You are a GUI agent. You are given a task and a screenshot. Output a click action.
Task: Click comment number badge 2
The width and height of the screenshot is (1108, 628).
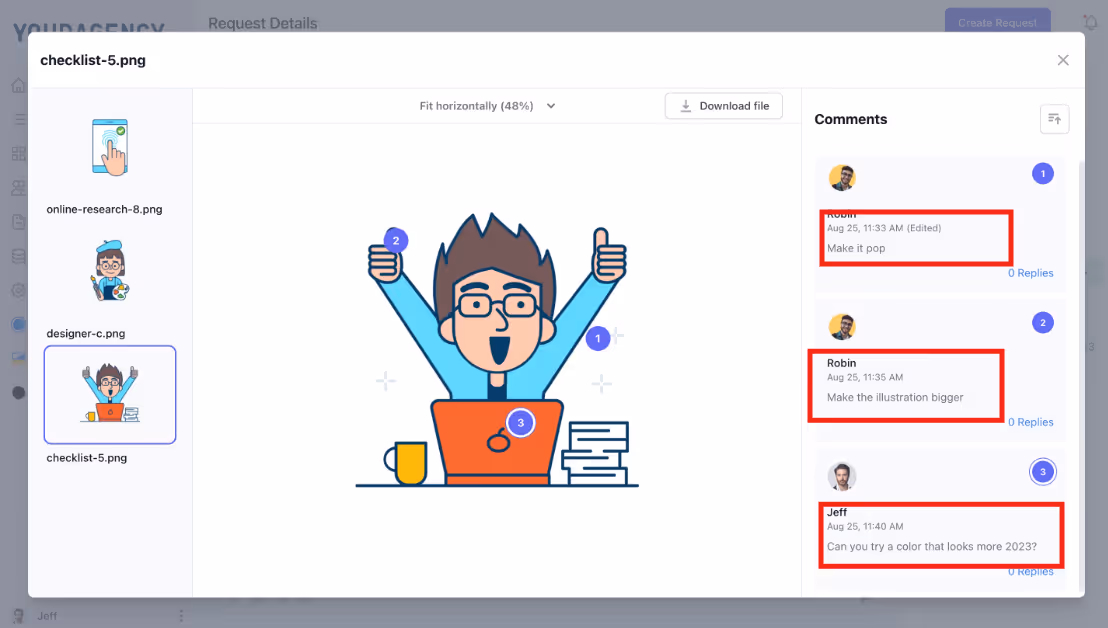point(1043,323)
